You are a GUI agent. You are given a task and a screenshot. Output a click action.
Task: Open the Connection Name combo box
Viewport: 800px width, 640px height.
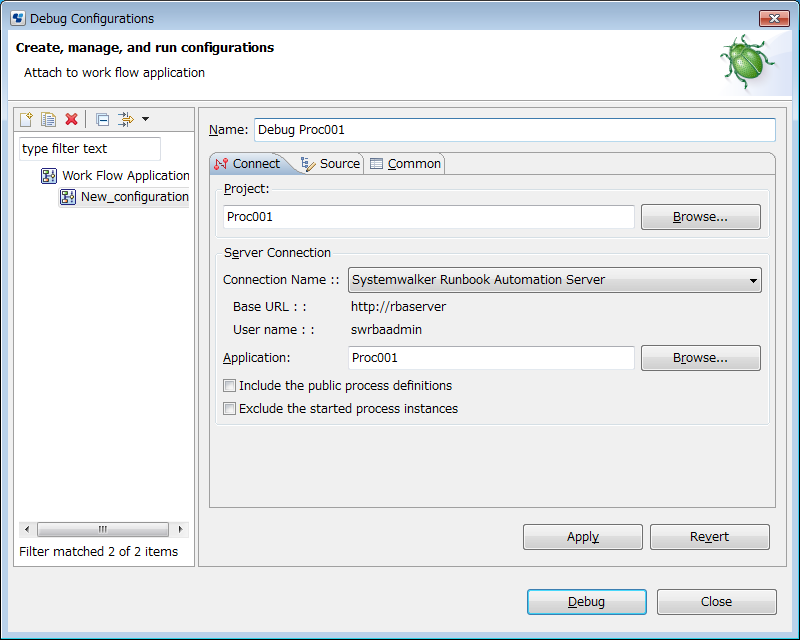[555, 280]
